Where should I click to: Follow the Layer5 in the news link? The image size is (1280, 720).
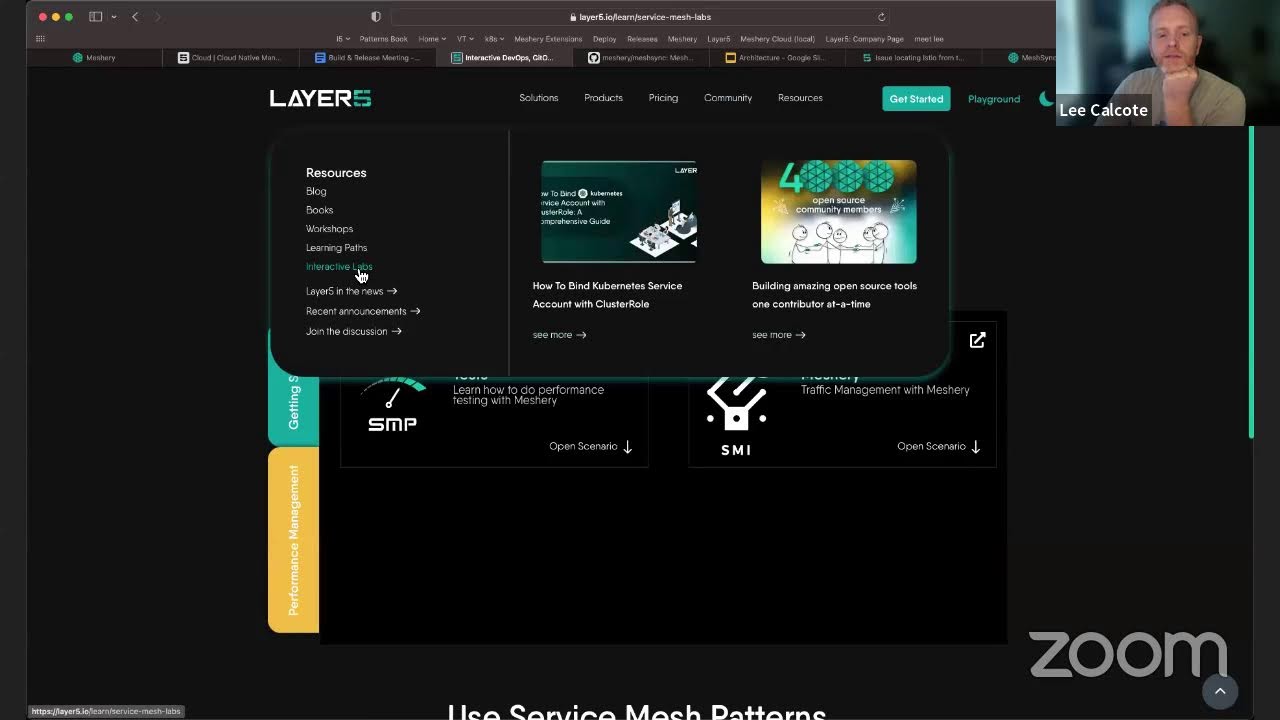[x=351, y=291]
